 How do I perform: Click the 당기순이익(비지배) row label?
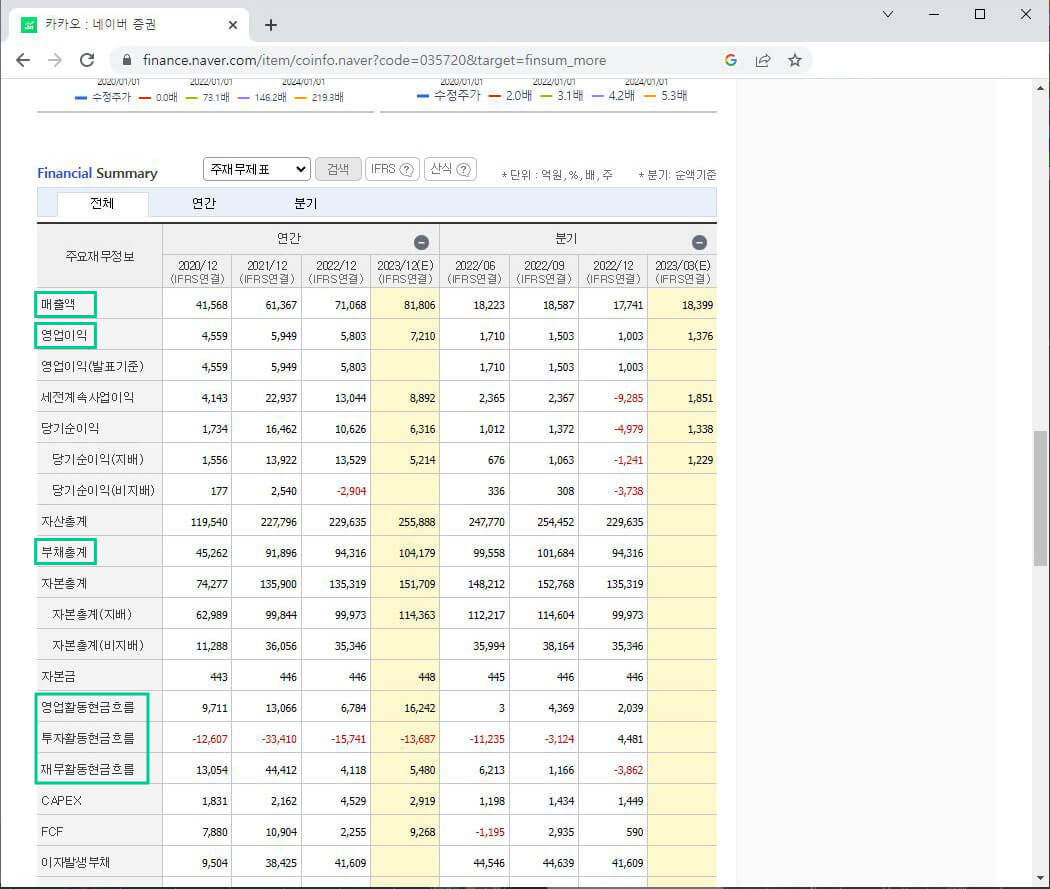[103, 491]
